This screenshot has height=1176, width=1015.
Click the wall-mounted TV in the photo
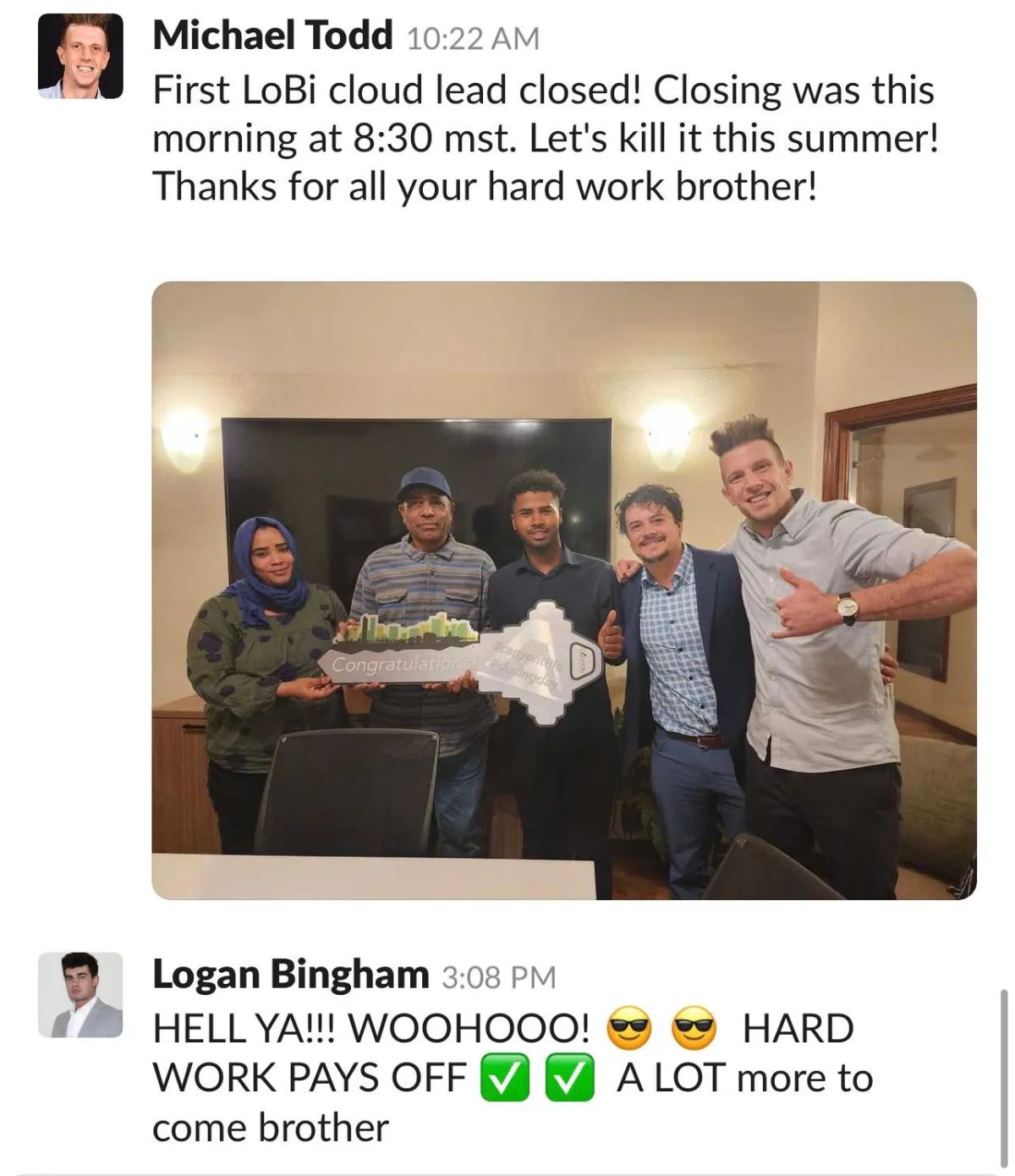tap(416, 499)
